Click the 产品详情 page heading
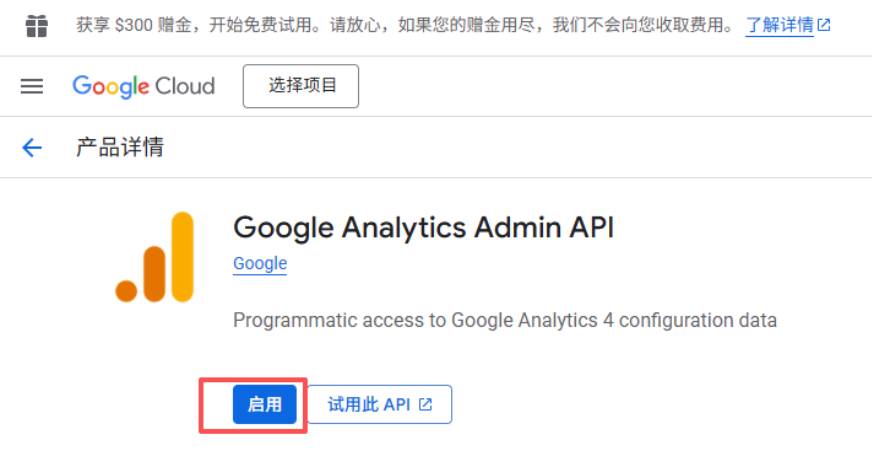 (x=120, y=147)
